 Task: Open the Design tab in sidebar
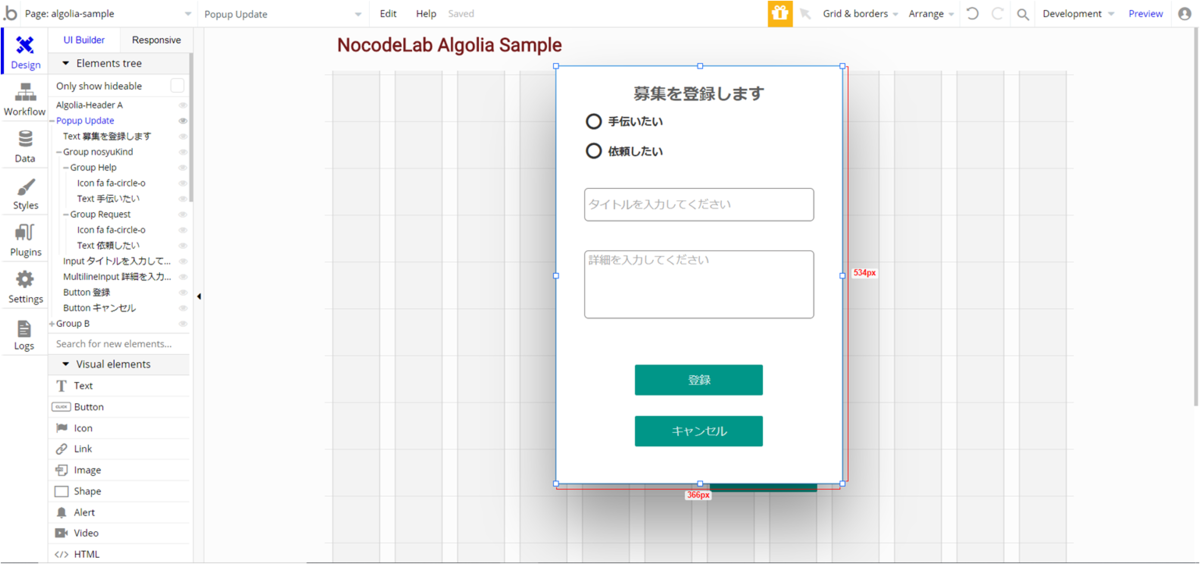25,52
